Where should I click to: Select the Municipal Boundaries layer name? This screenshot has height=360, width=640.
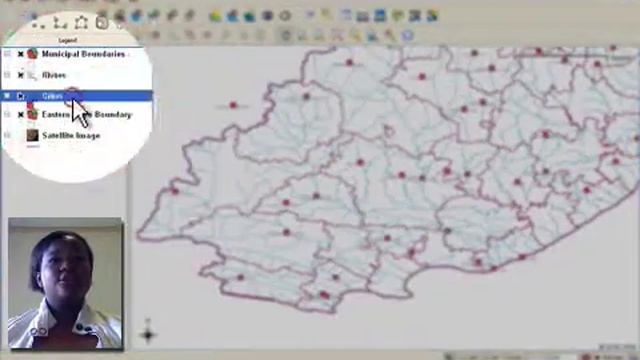[x=83, y=54]
